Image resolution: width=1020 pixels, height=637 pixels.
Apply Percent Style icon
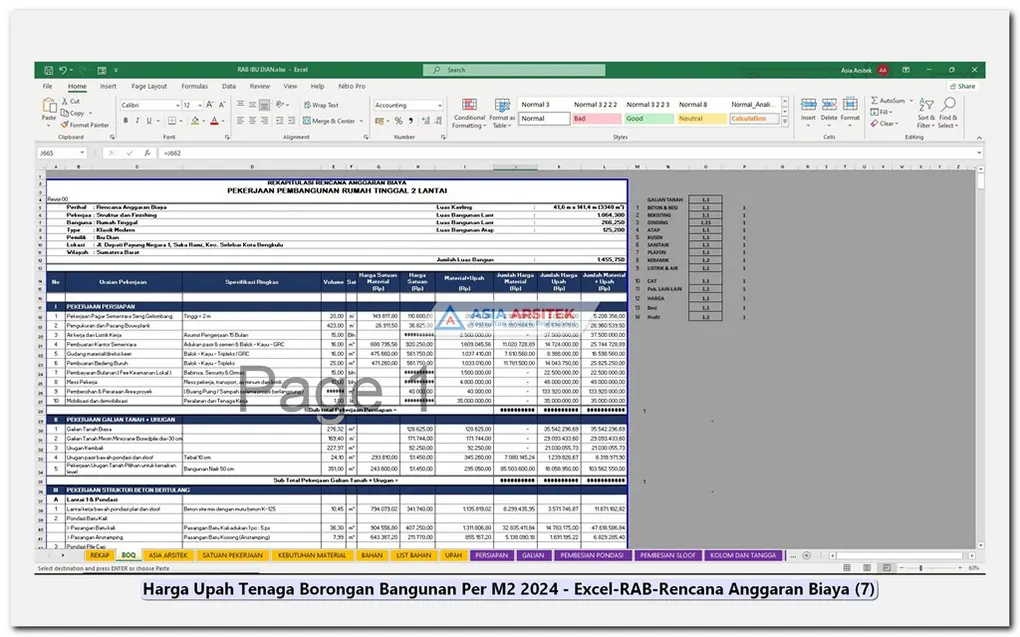point(399,121)
